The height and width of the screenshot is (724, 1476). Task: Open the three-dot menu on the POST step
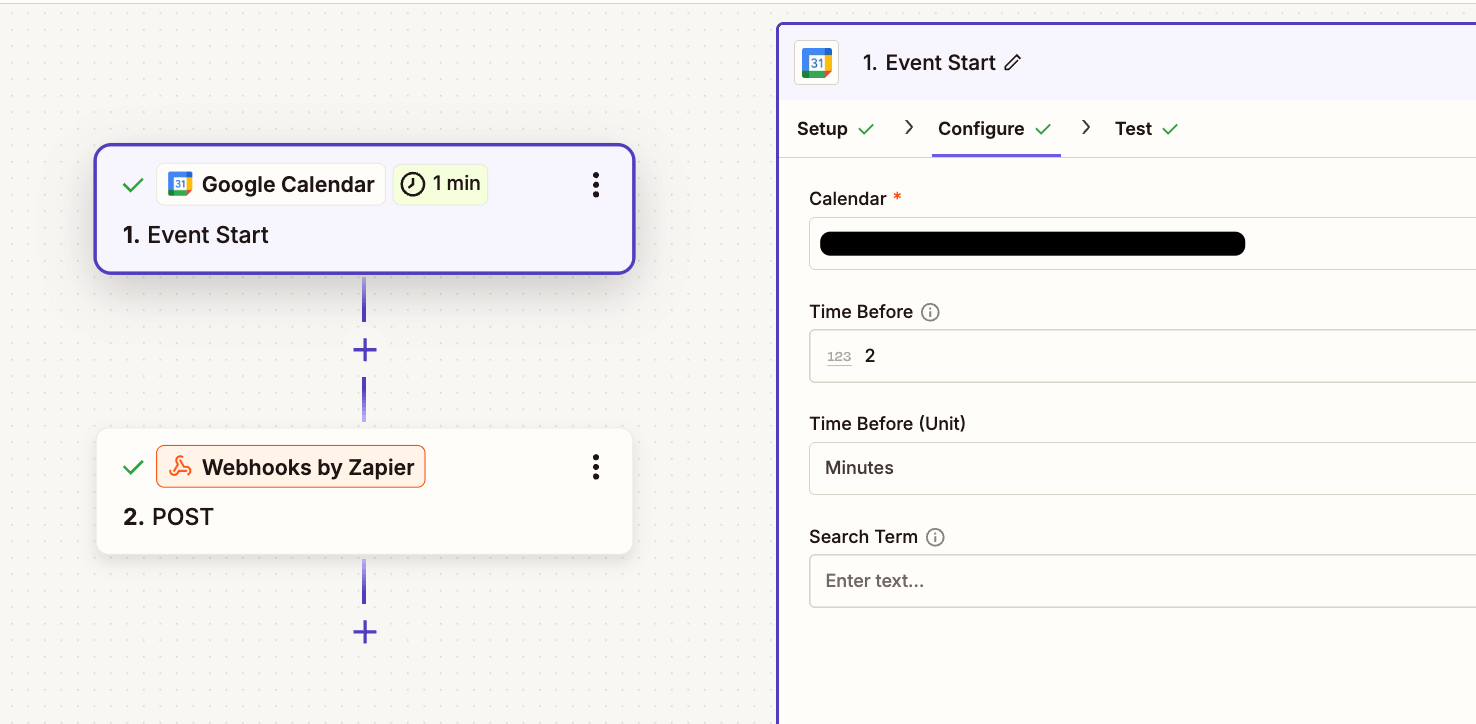(x=596, y=466)
